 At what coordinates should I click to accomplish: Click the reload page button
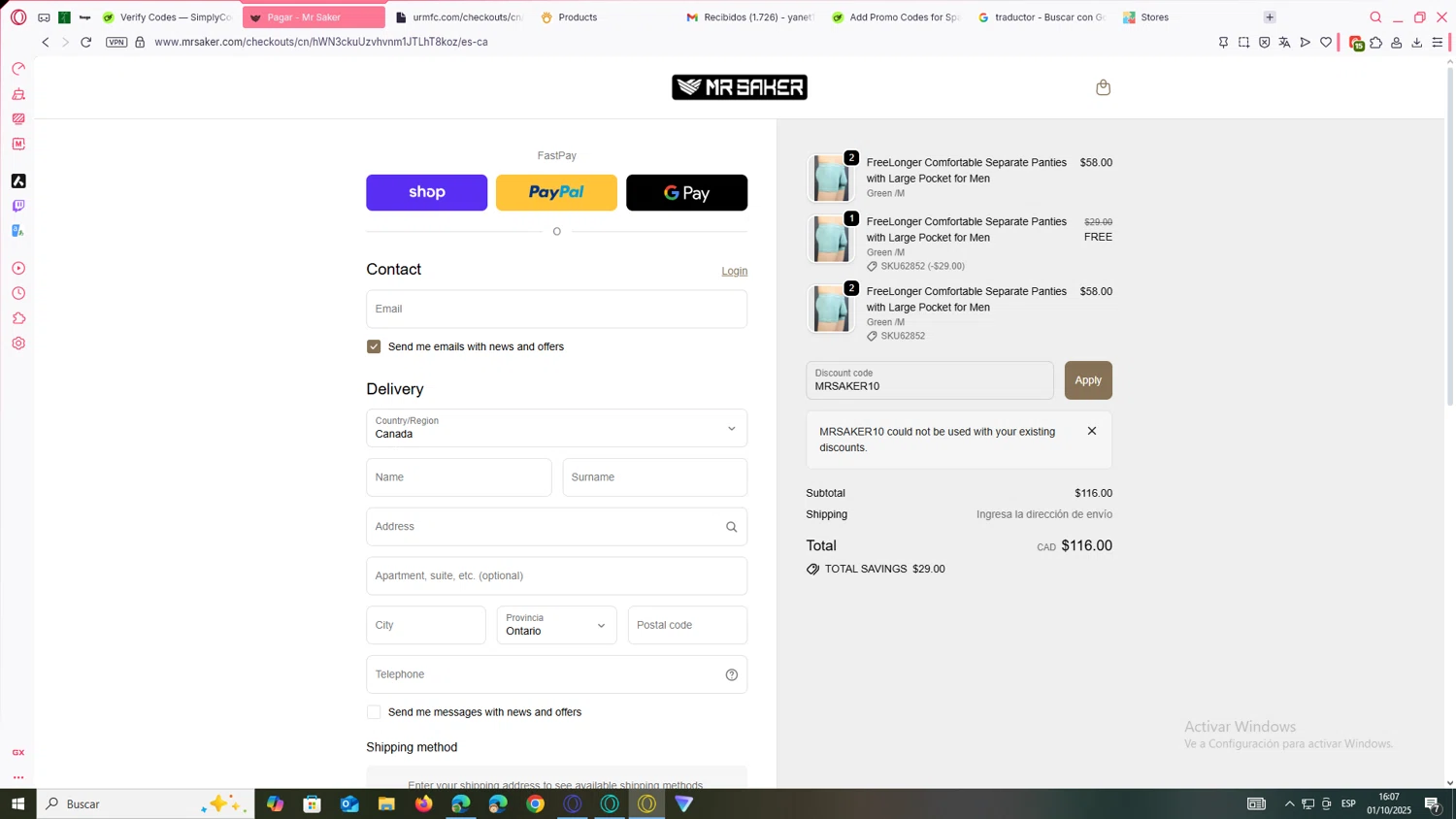pyautogui.click(x=85, y=43)
